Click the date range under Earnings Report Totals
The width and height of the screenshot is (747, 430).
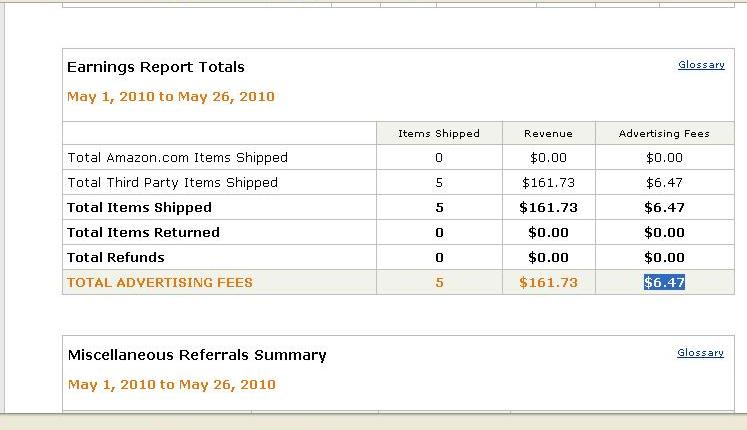pos(170,97)
